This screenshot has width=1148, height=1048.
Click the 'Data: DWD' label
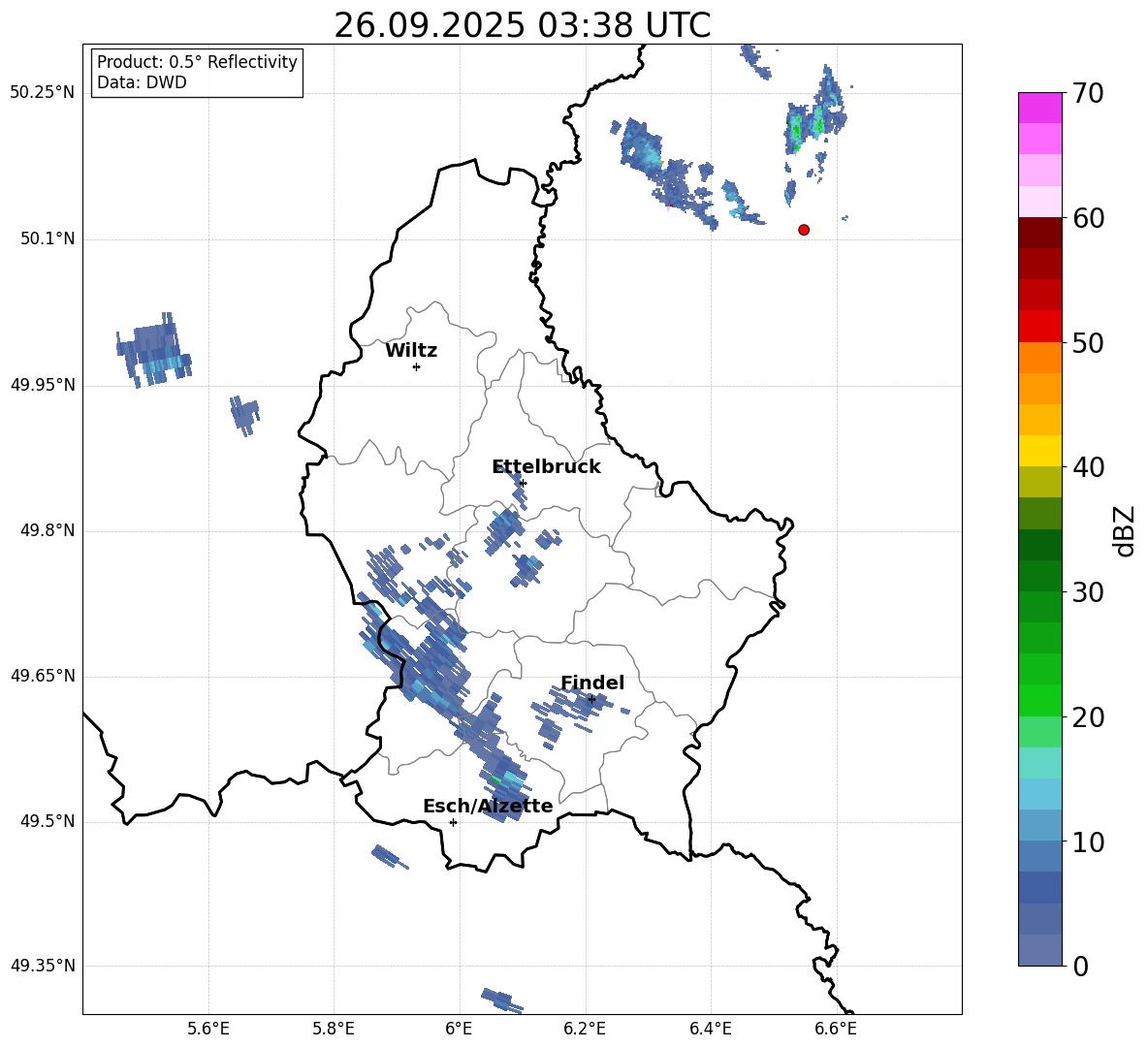142,82
